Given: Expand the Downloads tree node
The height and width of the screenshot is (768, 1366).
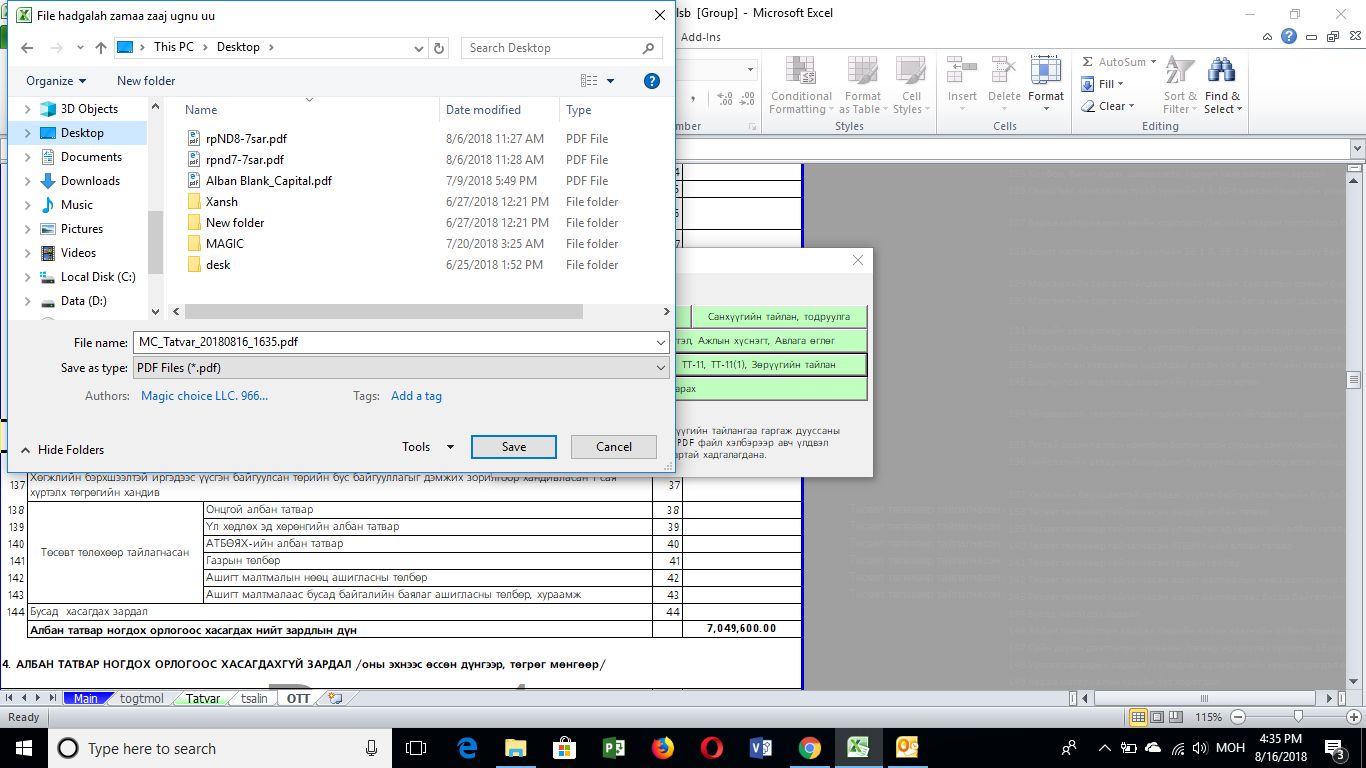Looking at the screenshot, I should point(27,181).
